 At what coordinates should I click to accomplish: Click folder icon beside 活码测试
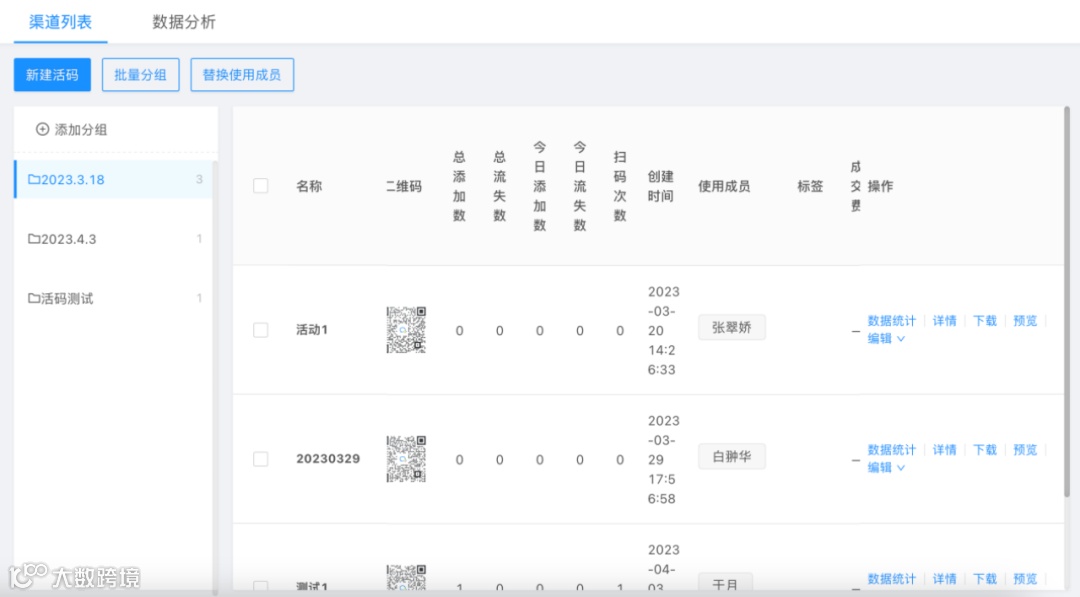click(34, 297)
